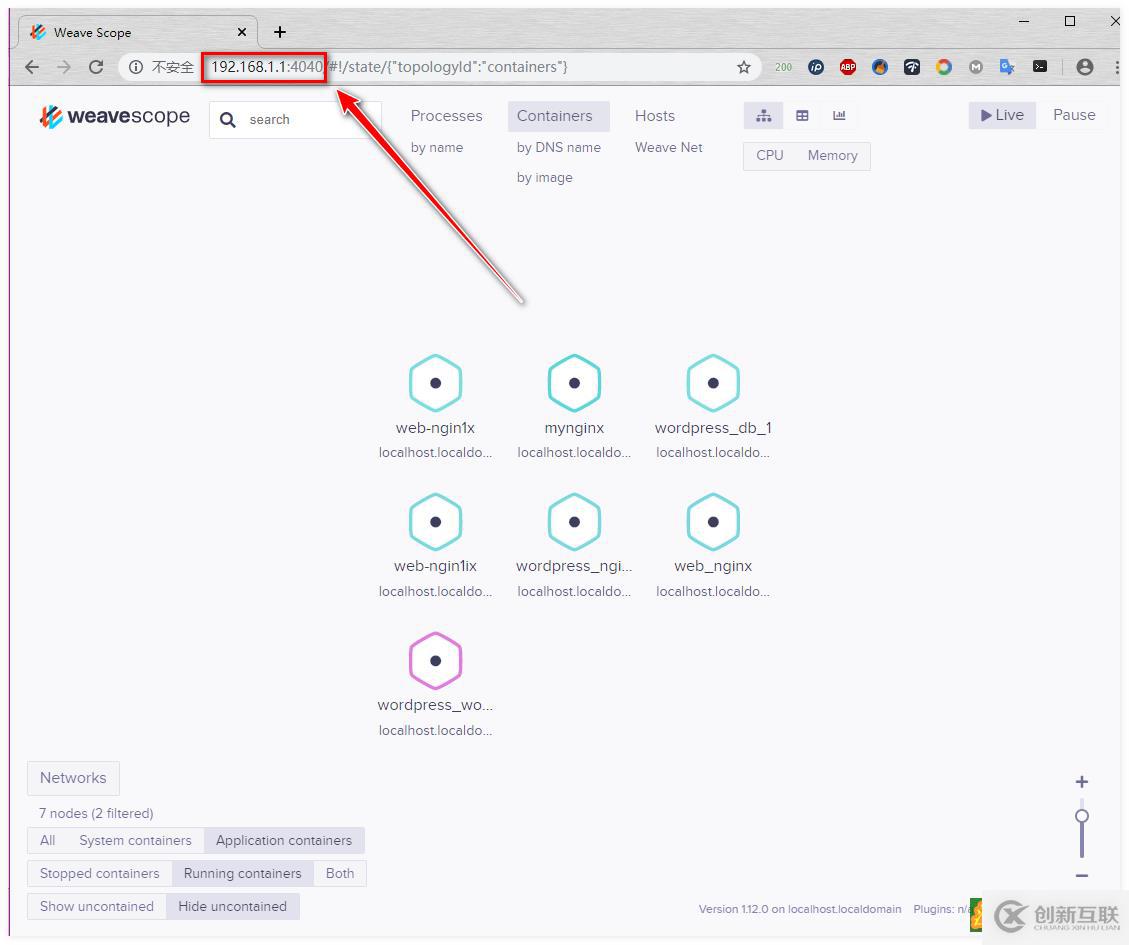Open a new browser tab
Image resolution: width=1129 pixels, height=945 pixels.
(x=280, y=32)
